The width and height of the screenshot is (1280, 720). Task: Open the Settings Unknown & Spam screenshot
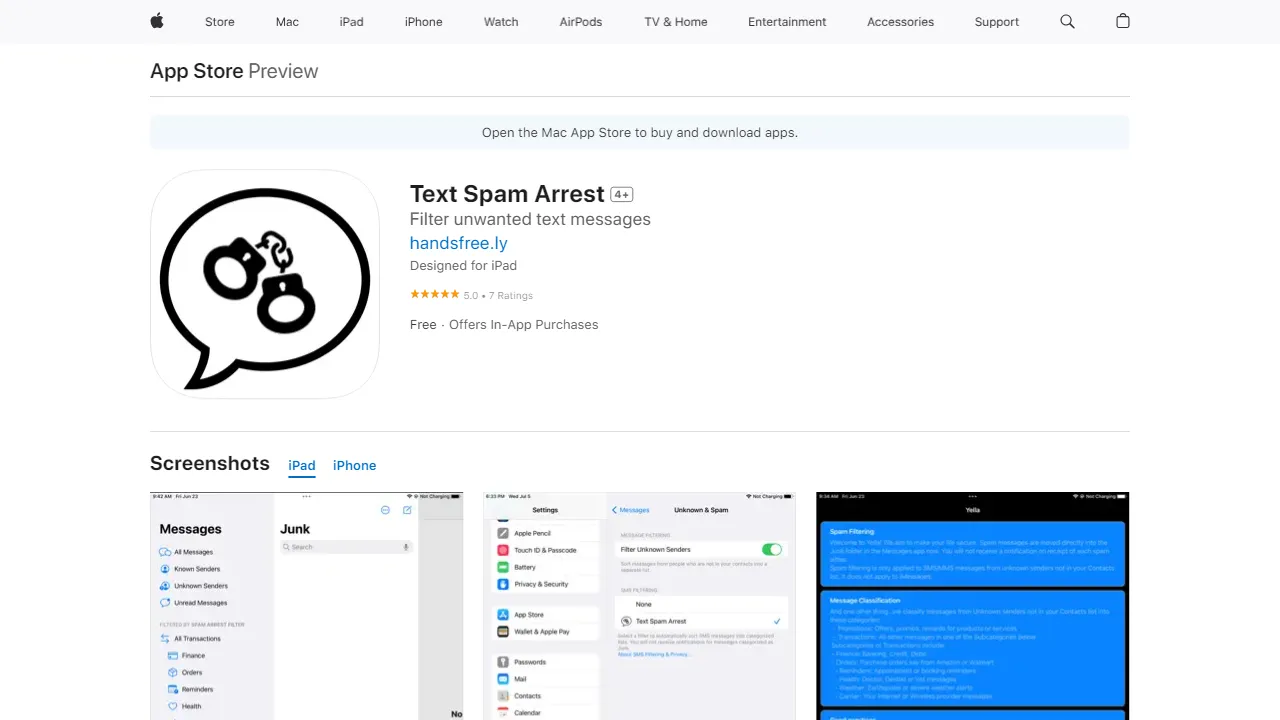pos(640,606)
